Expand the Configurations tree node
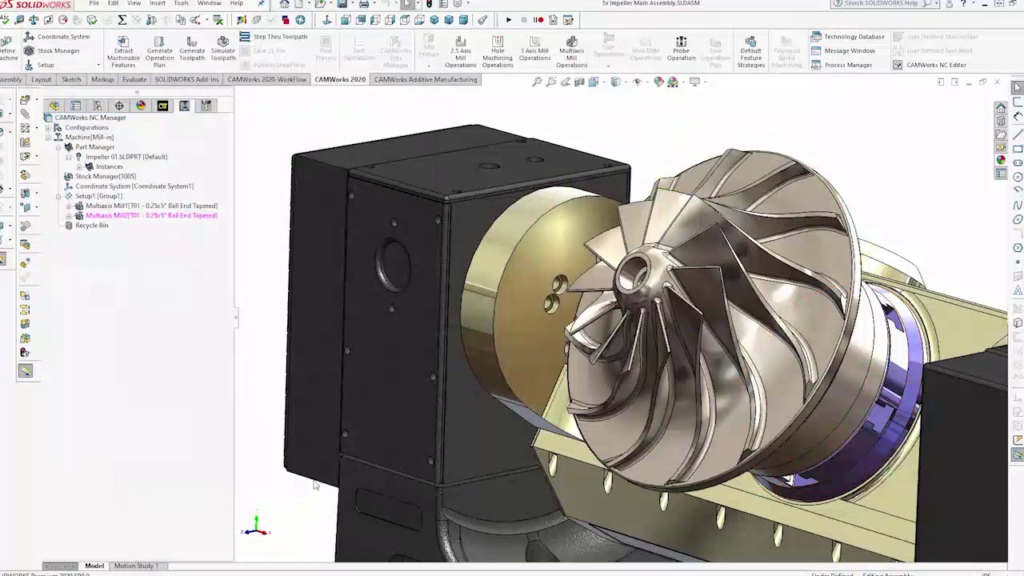This screenshot has height=576, width=1024. coord(47,128)
